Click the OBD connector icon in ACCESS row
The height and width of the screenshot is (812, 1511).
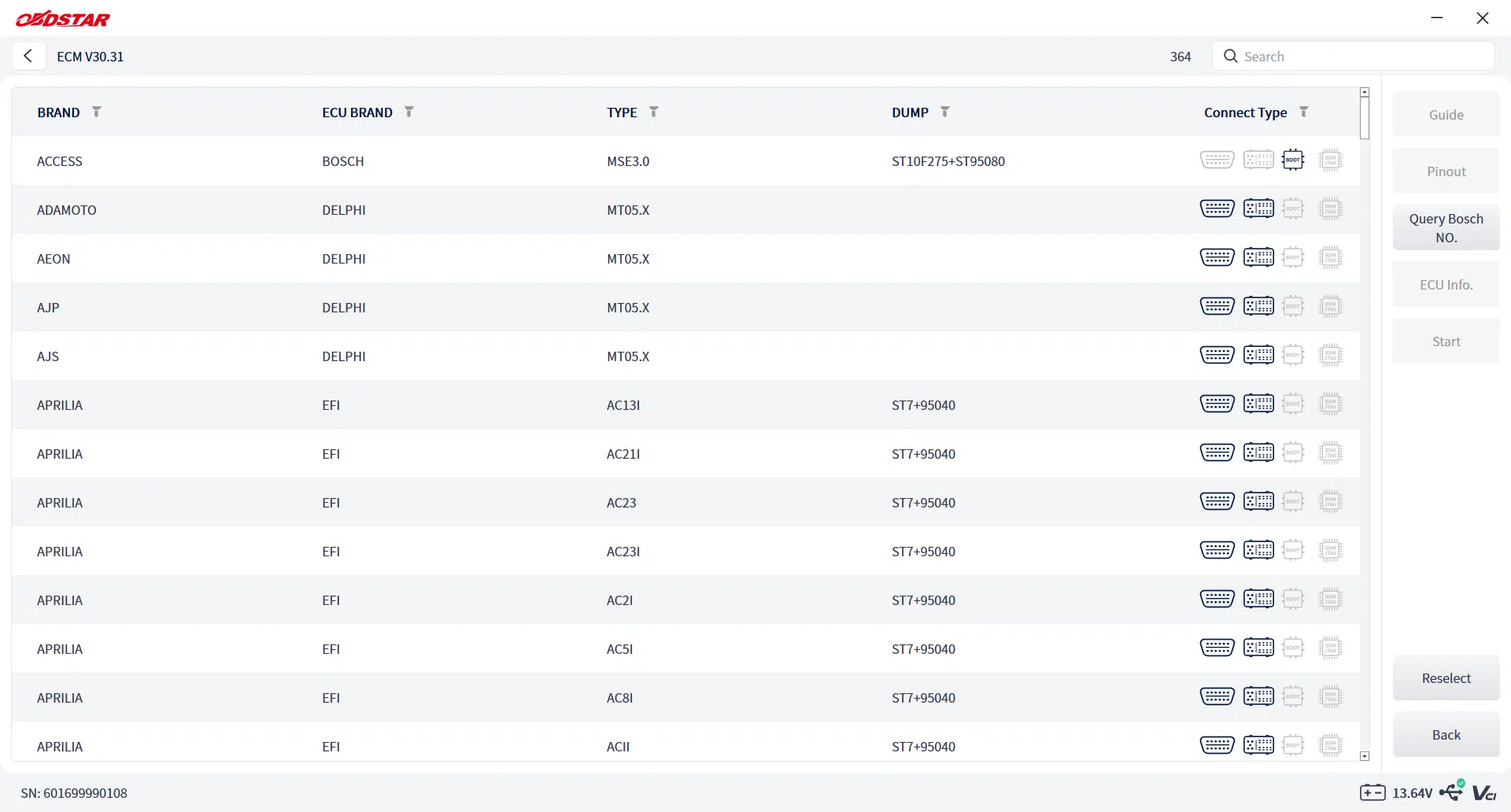[1217, 160]
